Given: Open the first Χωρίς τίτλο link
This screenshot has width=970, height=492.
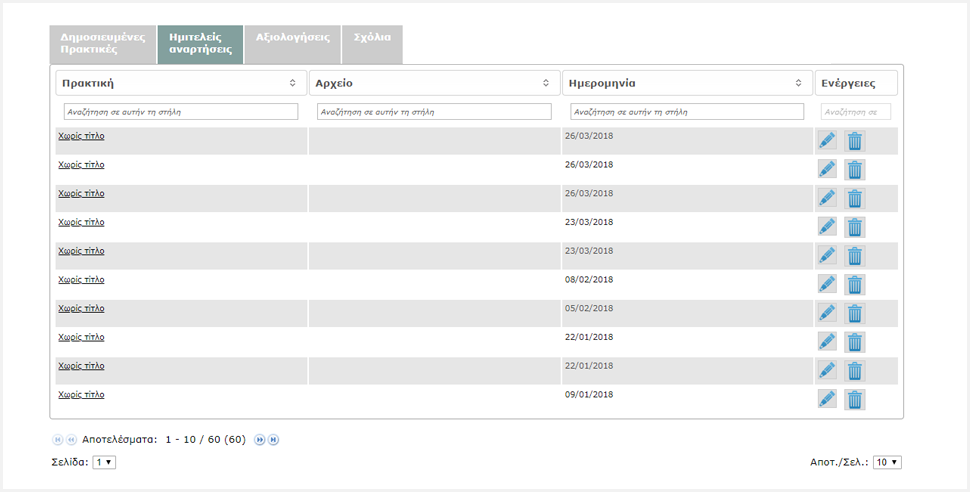Looking at the screenshot, I should coord(81,136).
